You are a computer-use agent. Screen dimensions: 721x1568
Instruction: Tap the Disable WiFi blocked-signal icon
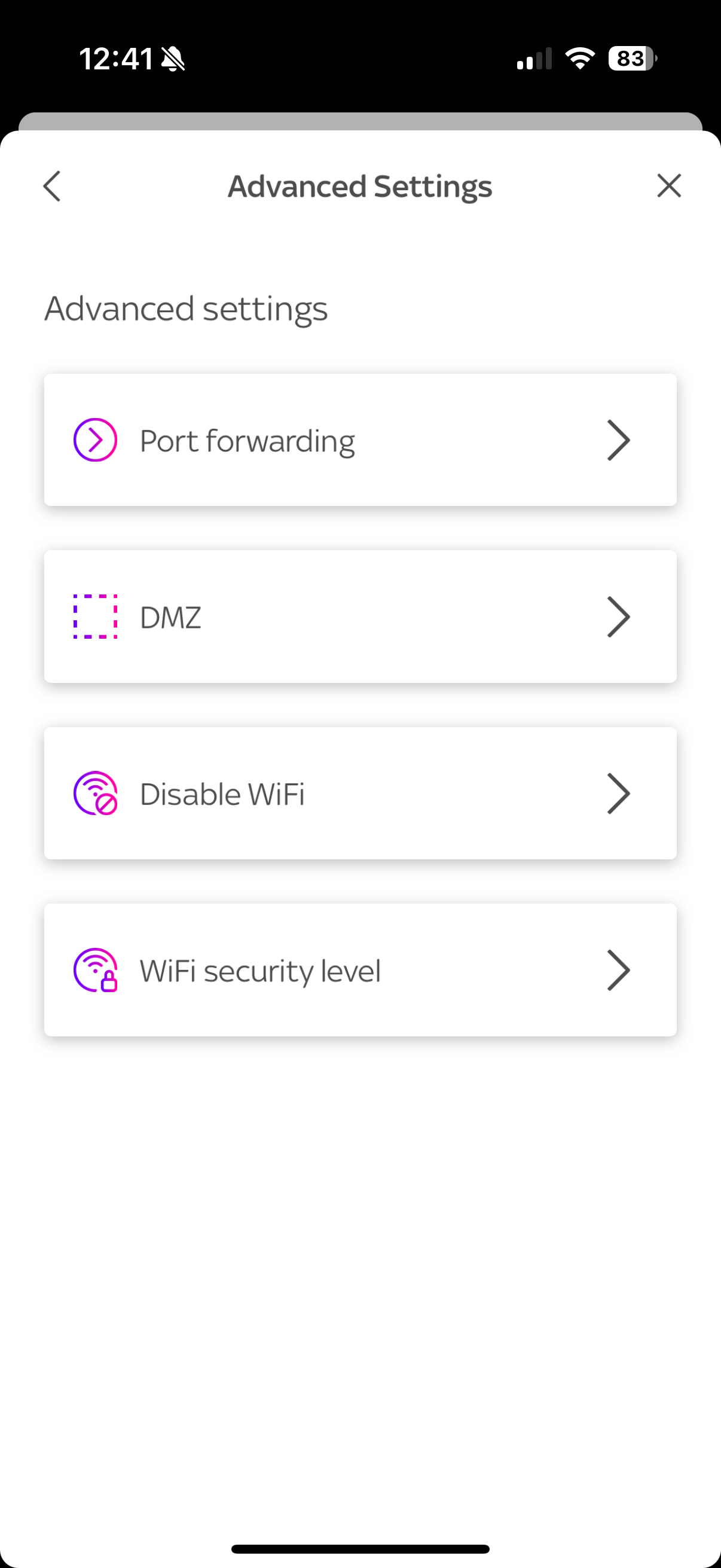(96, 793)
